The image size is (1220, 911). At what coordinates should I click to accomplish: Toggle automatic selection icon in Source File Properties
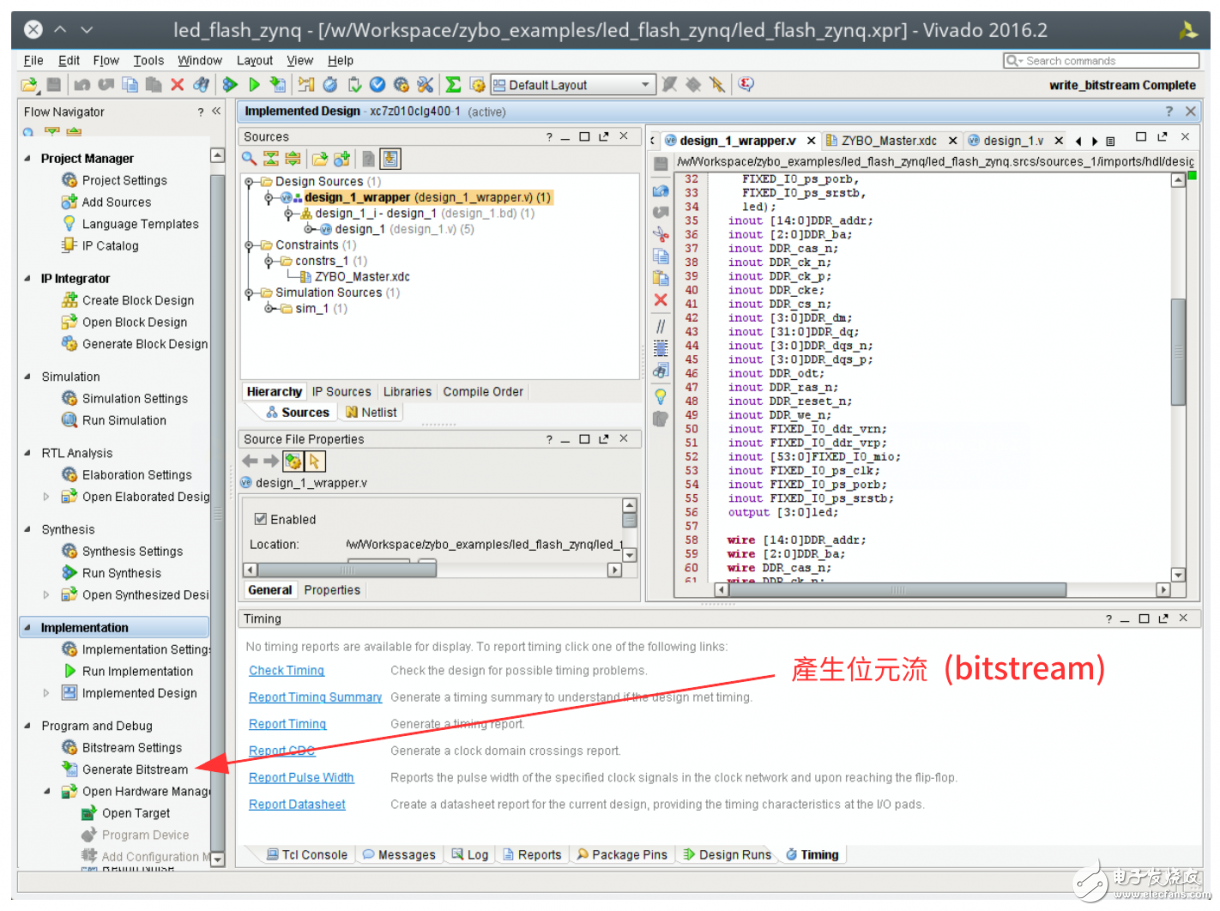[x=315, y=461]
